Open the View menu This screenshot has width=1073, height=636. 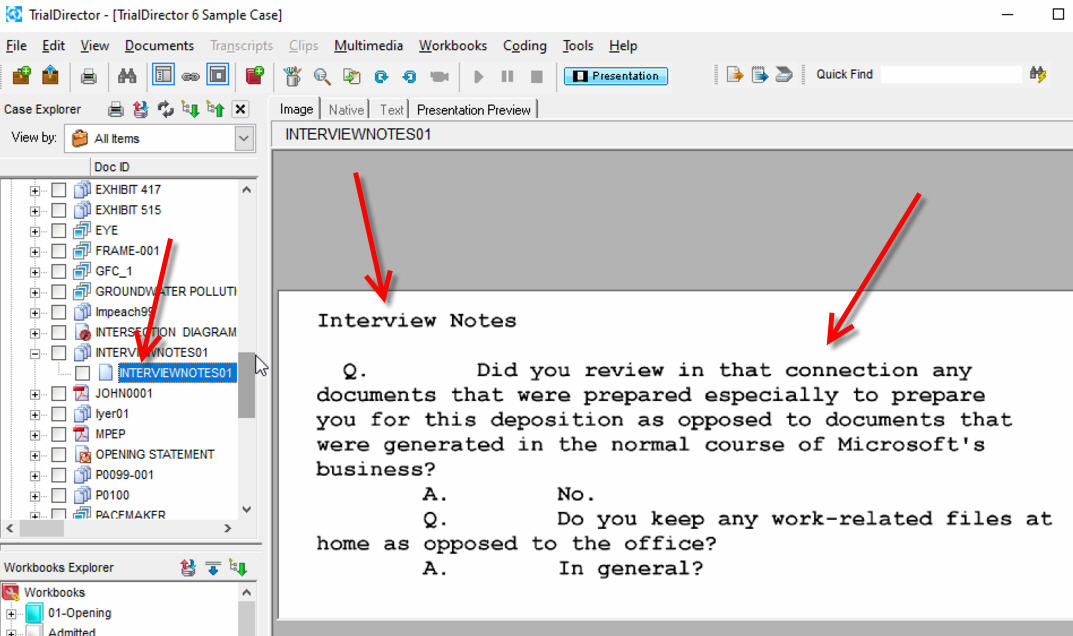(x=94, y=46)
